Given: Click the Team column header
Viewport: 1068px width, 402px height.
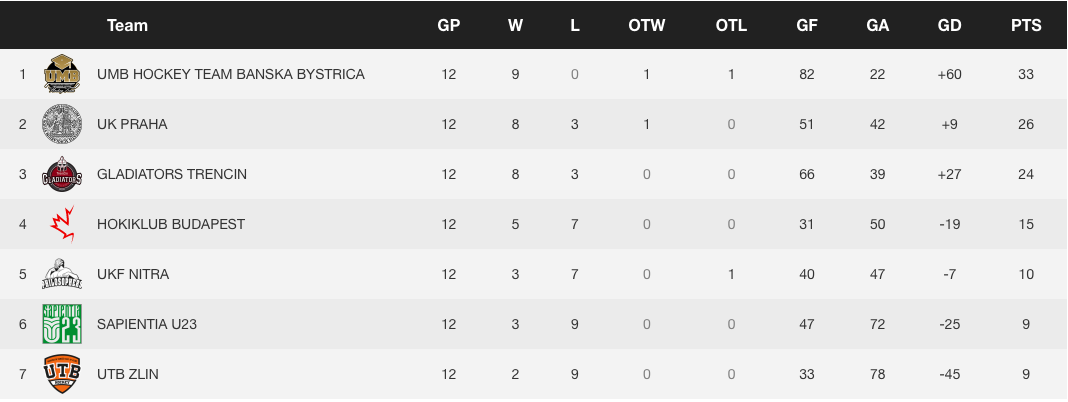Looking at the screenshot, I should [127, 26].
